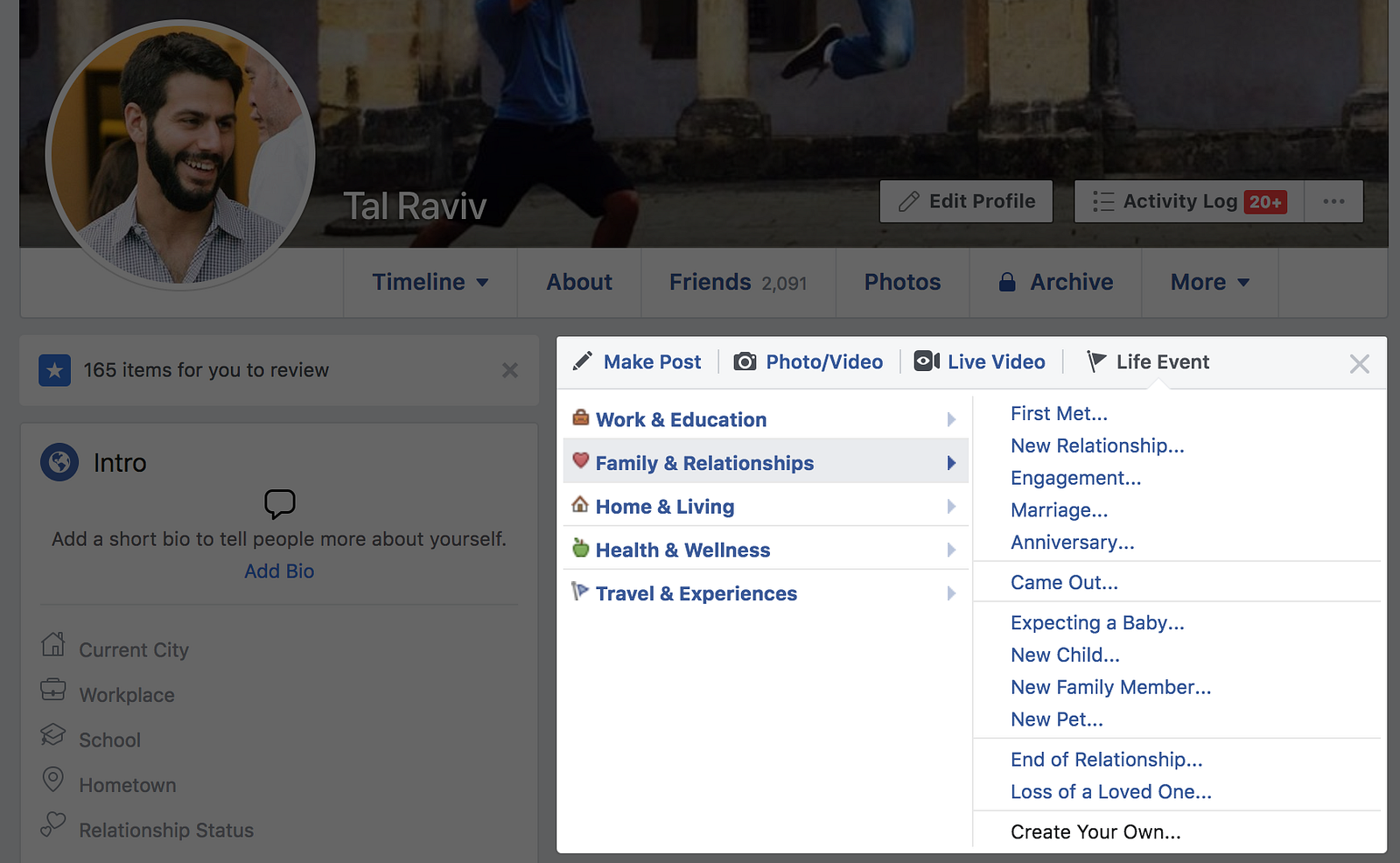Click the apple icon for Health & Wellness
This screenshot has height=863, width=1400.
click(580, 548)
